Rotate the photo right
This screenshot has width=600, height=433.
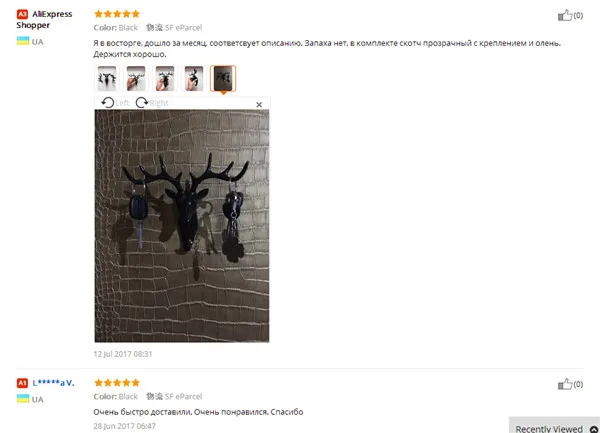152,103
